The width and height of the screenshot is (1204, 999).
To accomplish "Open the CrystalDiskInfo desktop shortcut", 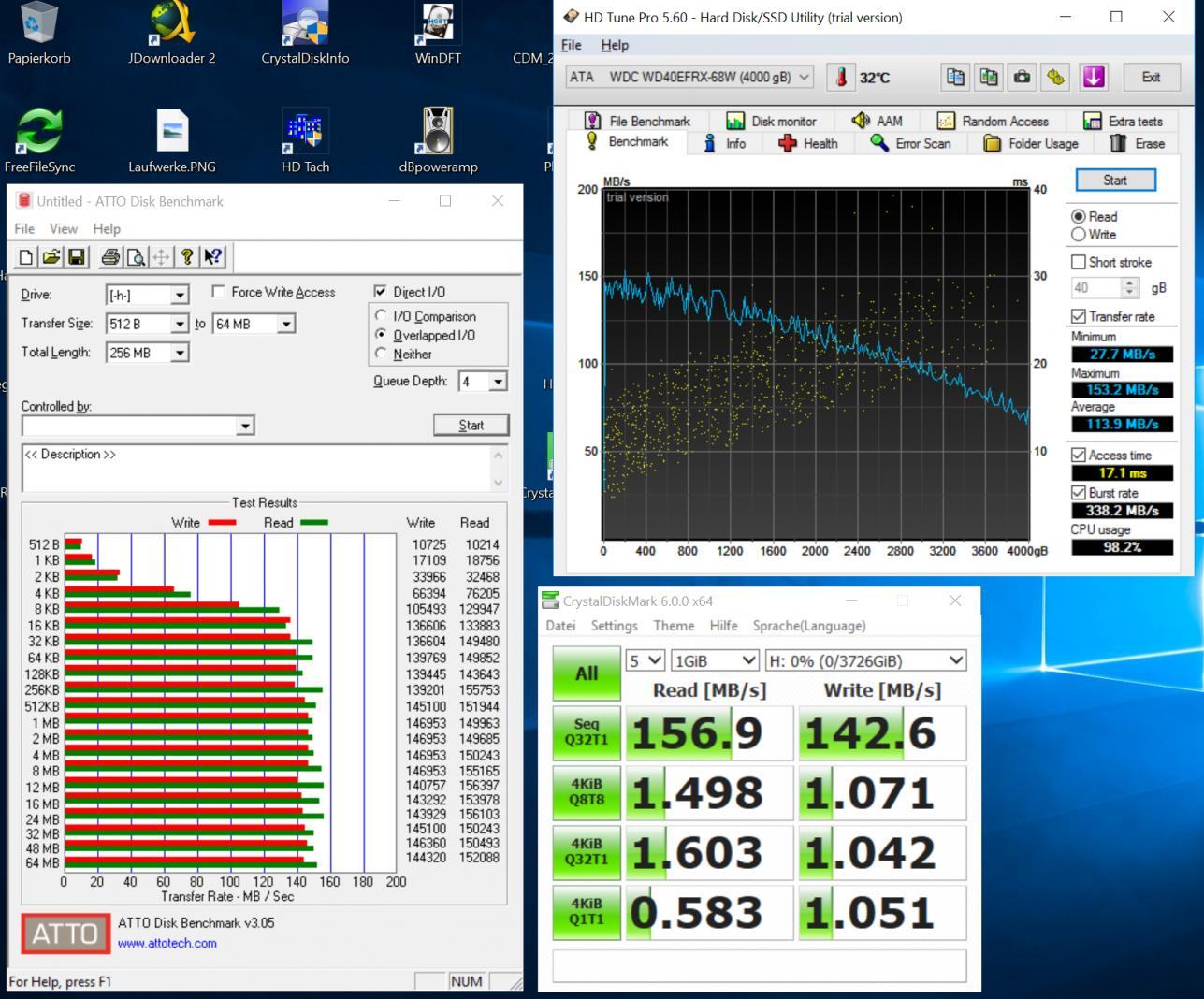I will [x=305, y=35].
